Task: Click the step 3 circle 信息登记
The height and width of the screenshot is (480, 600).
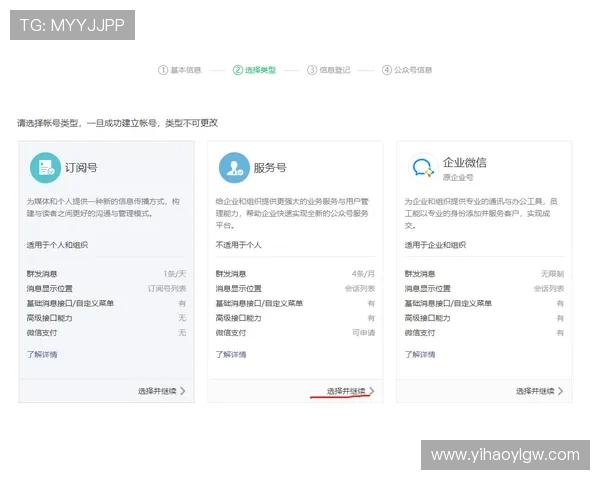Action: [312, 70]
